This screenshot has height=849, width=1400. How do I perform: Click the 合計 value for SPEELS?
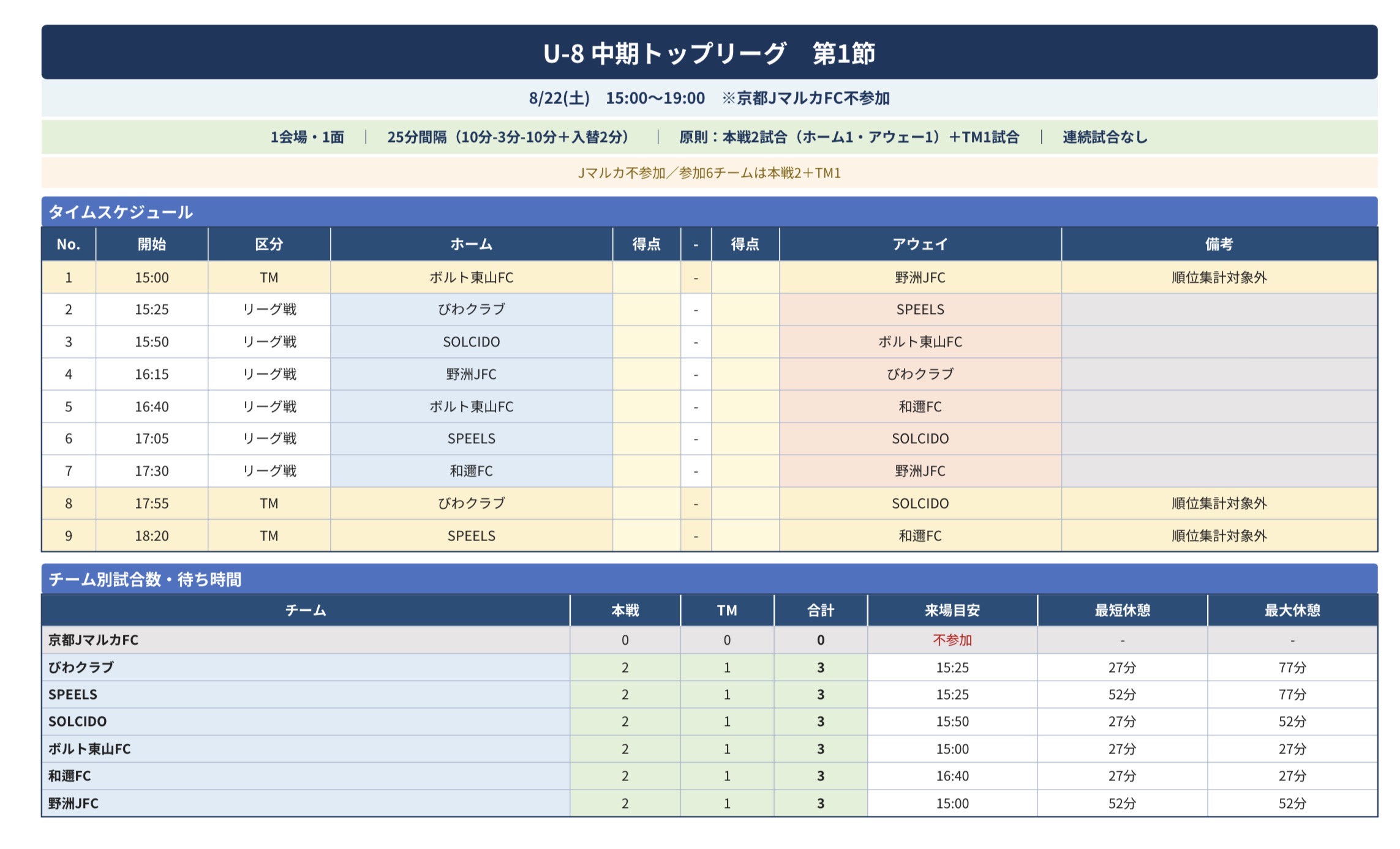(821, 695)
